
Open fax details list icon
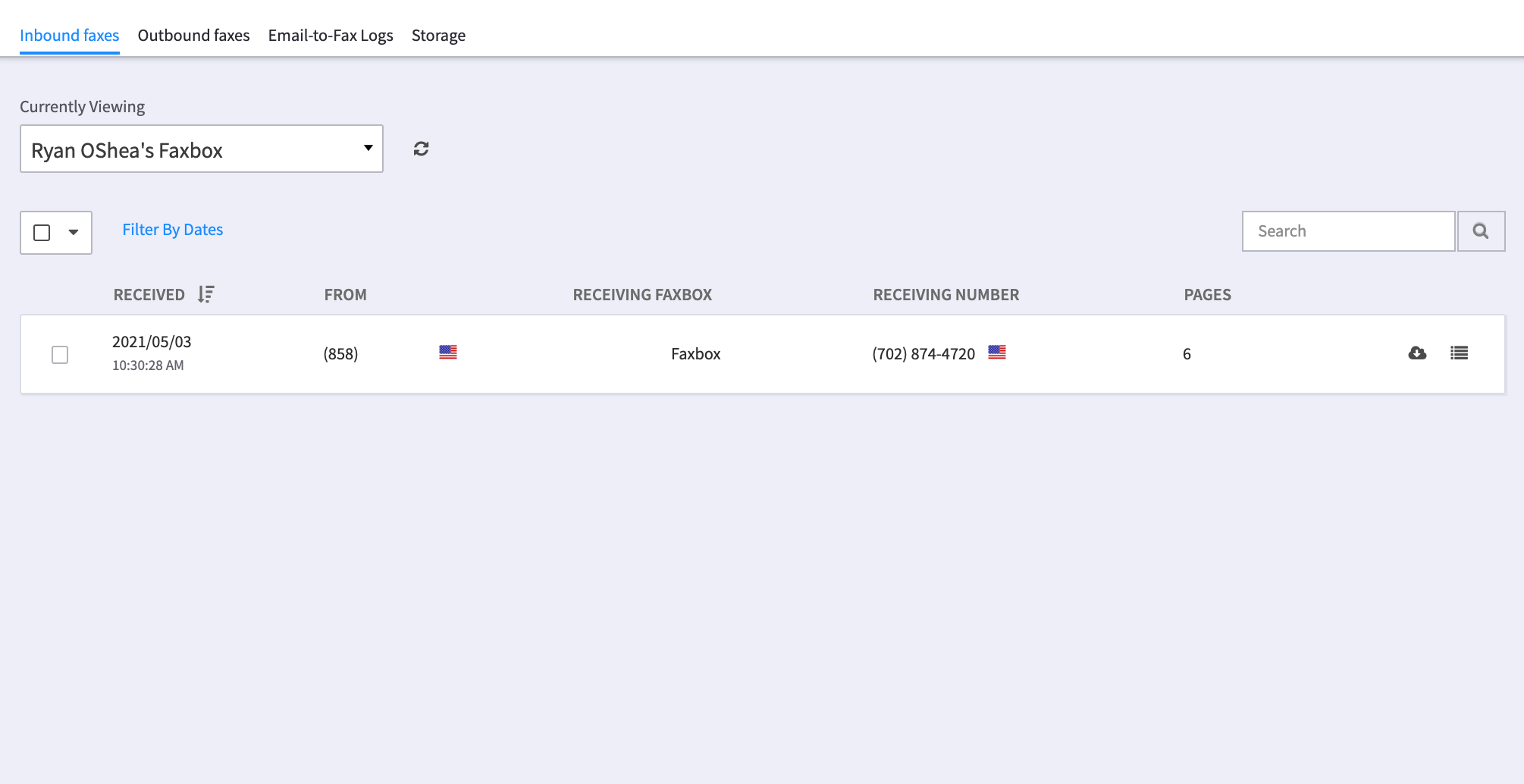pyautogui.click(x=1459, y=353)
